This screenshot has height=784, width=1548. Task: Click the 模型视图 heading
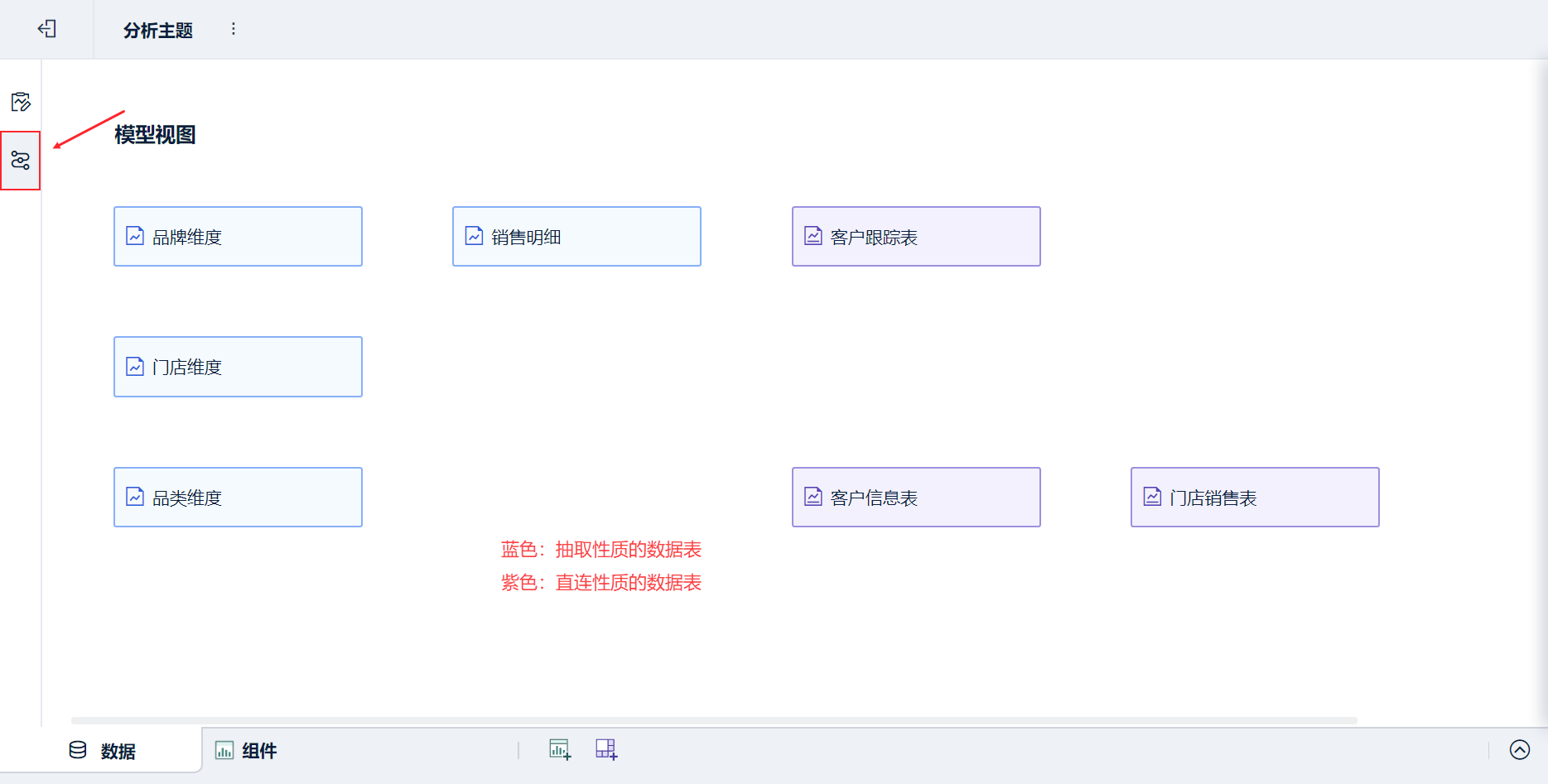(x=155, y=135)
